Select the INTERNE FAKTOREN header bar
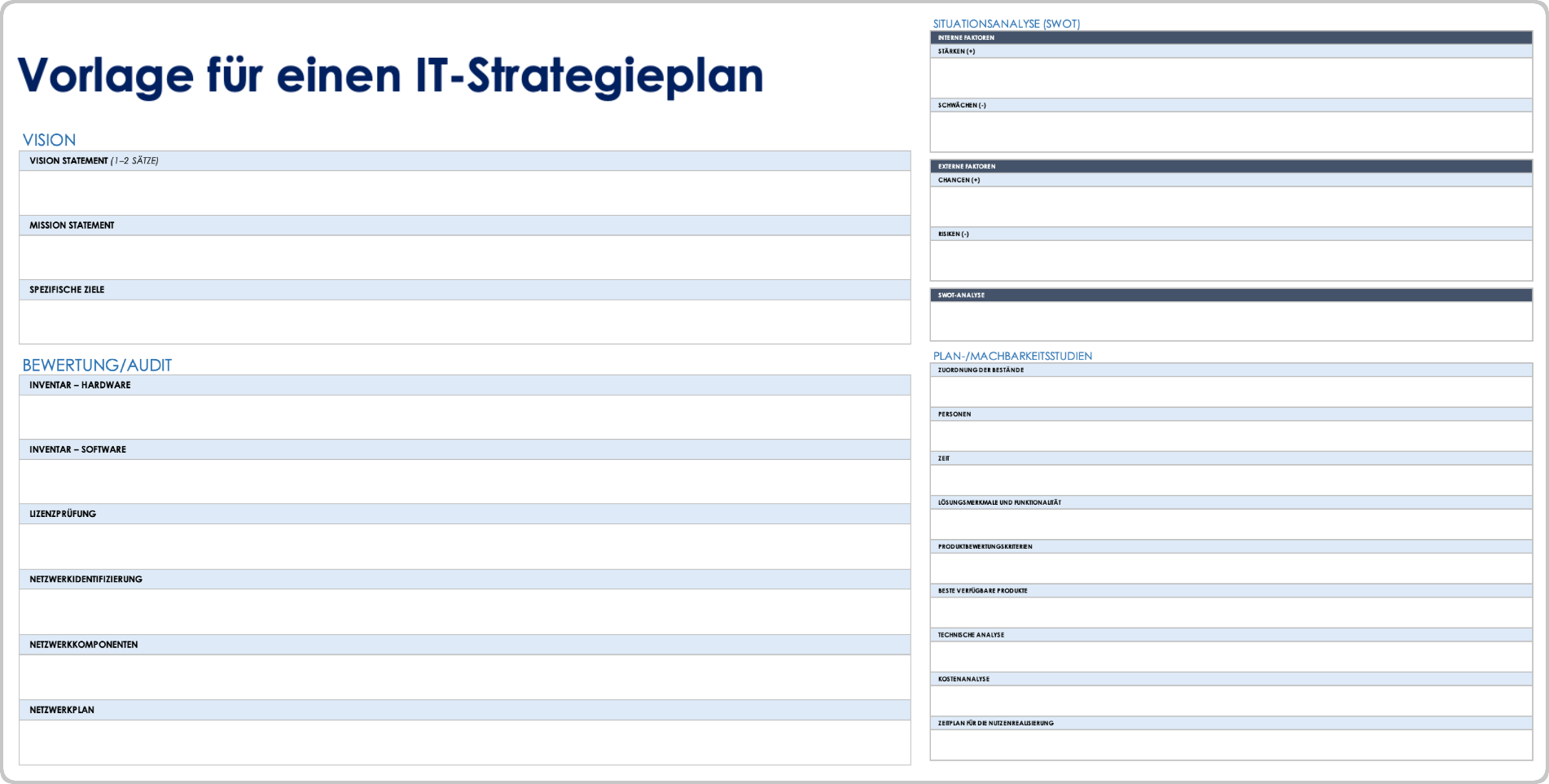Viewport: 1549px width, 784px height. [x=1231, y=37]
